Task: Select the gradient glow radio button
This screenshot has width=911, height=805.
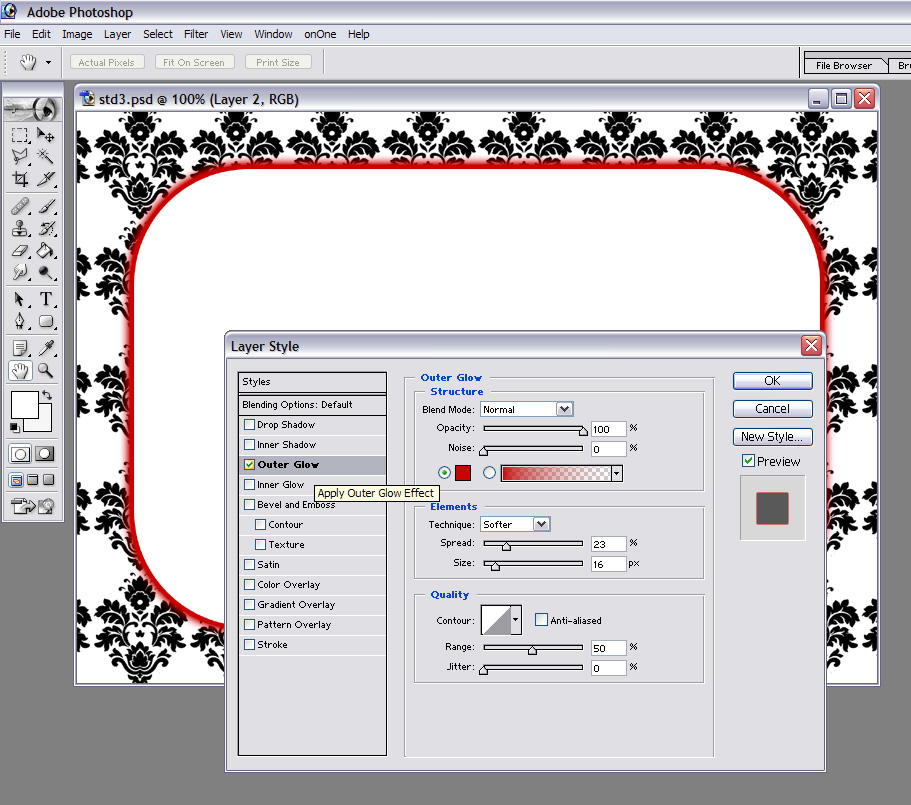Action: pos(489,473)
